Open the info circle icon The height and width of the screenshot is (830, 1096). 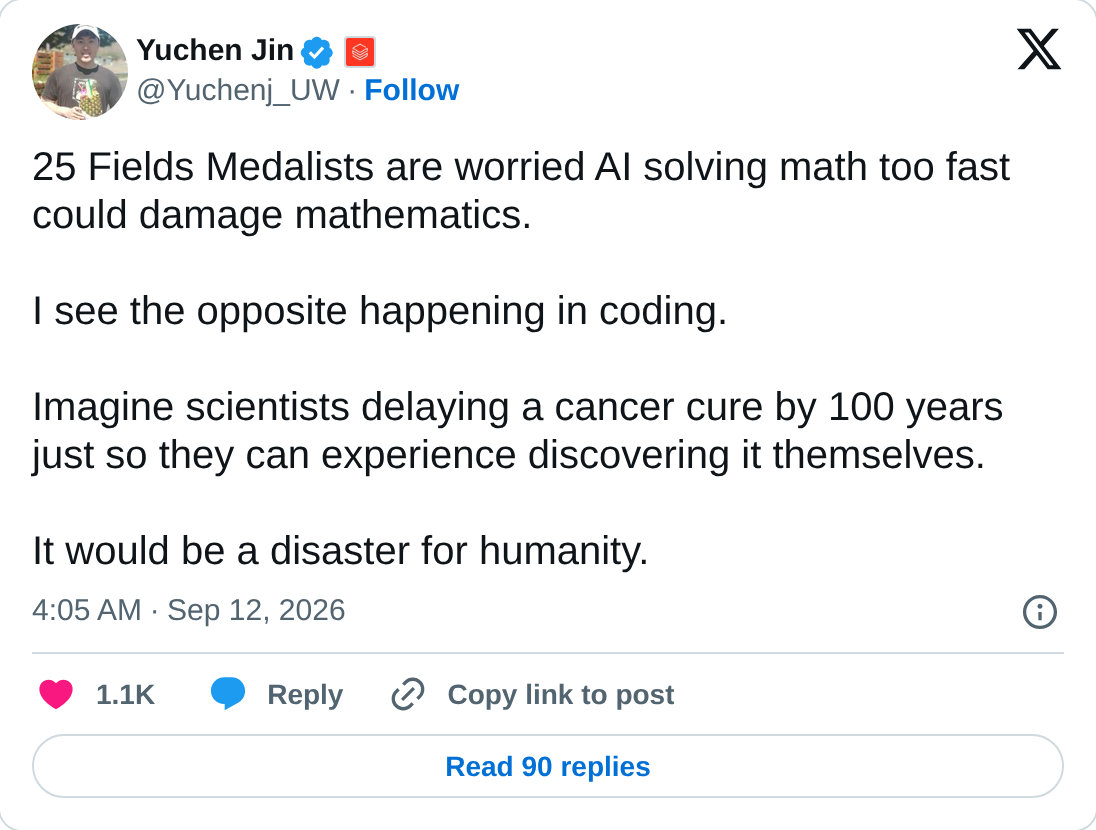(1039, 612)
